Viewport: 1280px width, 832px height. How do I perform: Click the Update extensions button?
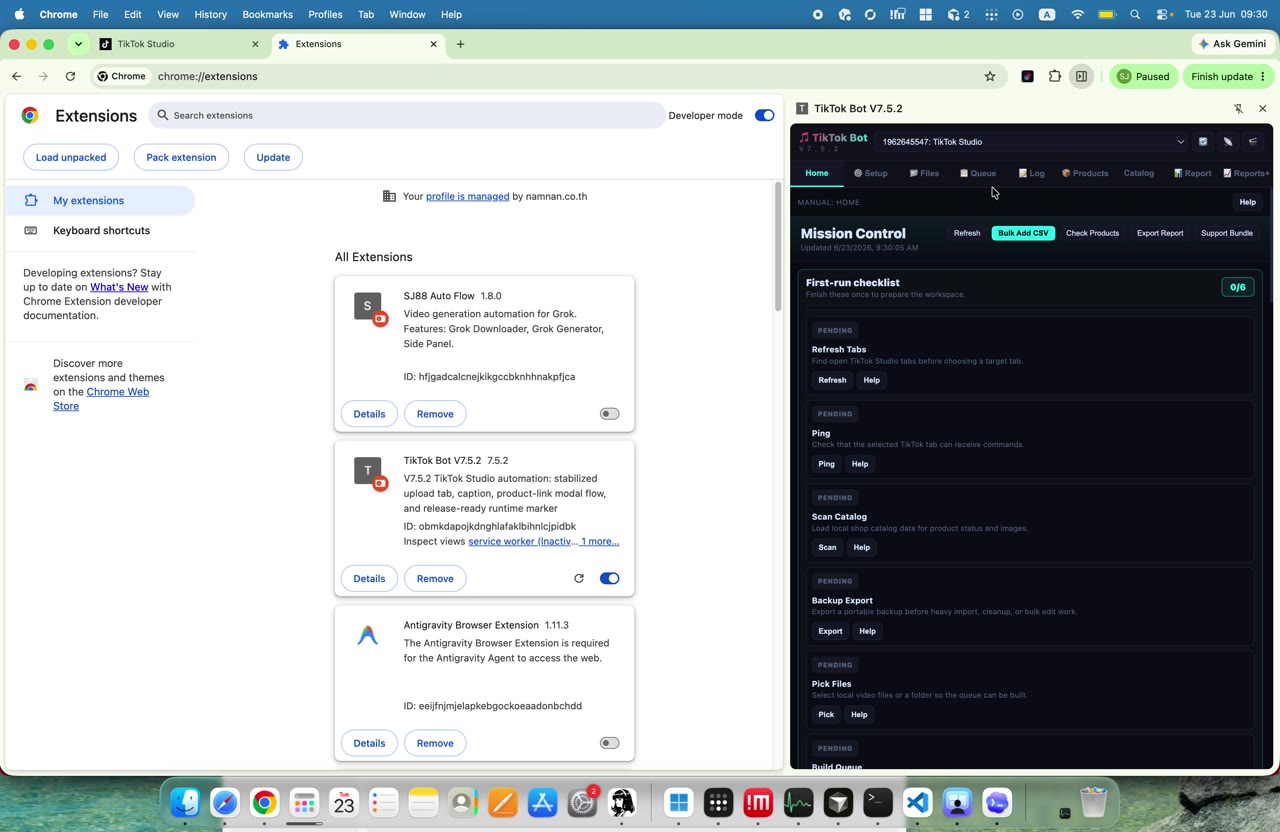[273, 157]
